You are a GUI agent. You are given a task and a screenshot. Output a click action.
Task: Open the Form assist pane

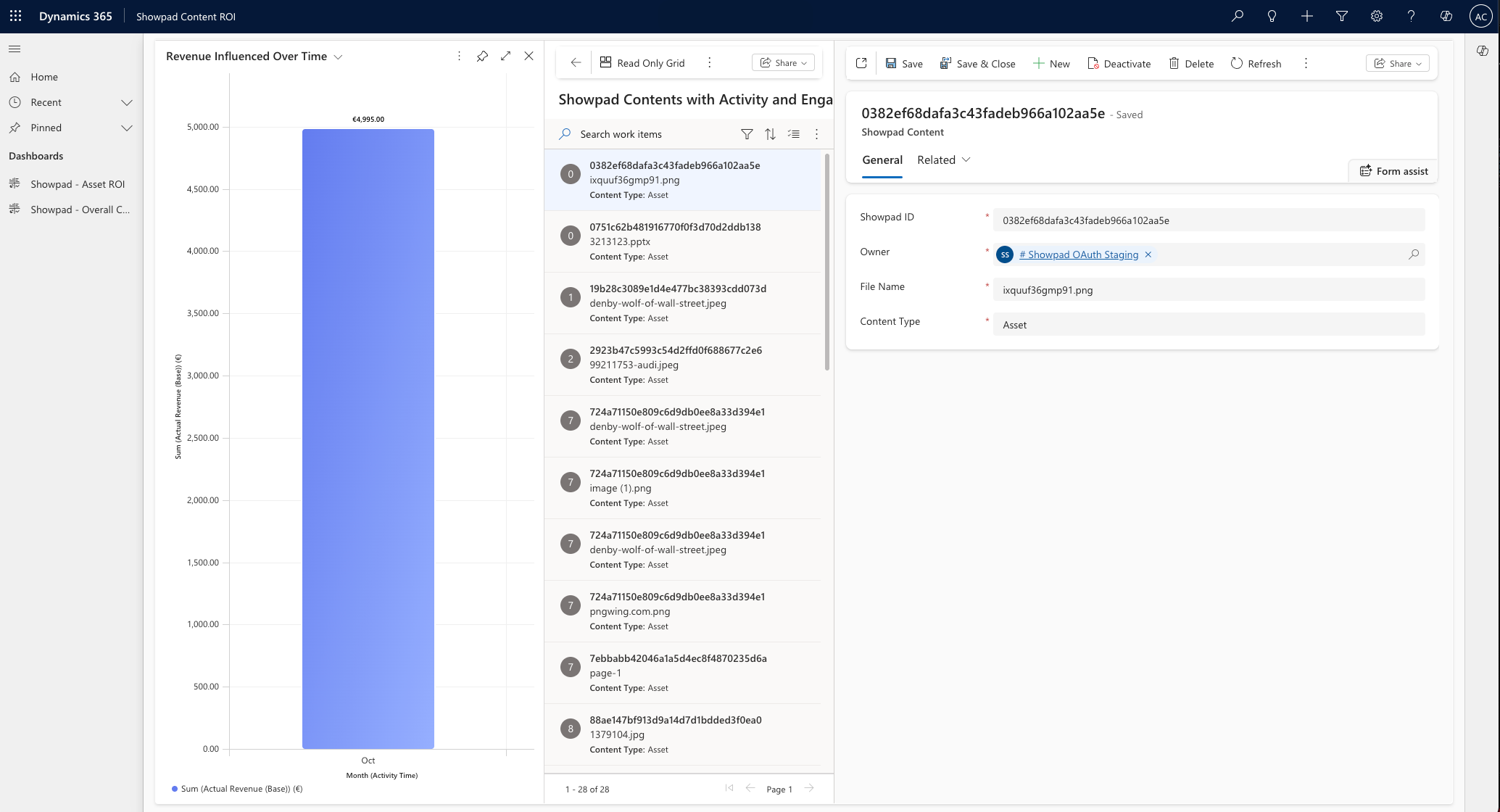1393,171
